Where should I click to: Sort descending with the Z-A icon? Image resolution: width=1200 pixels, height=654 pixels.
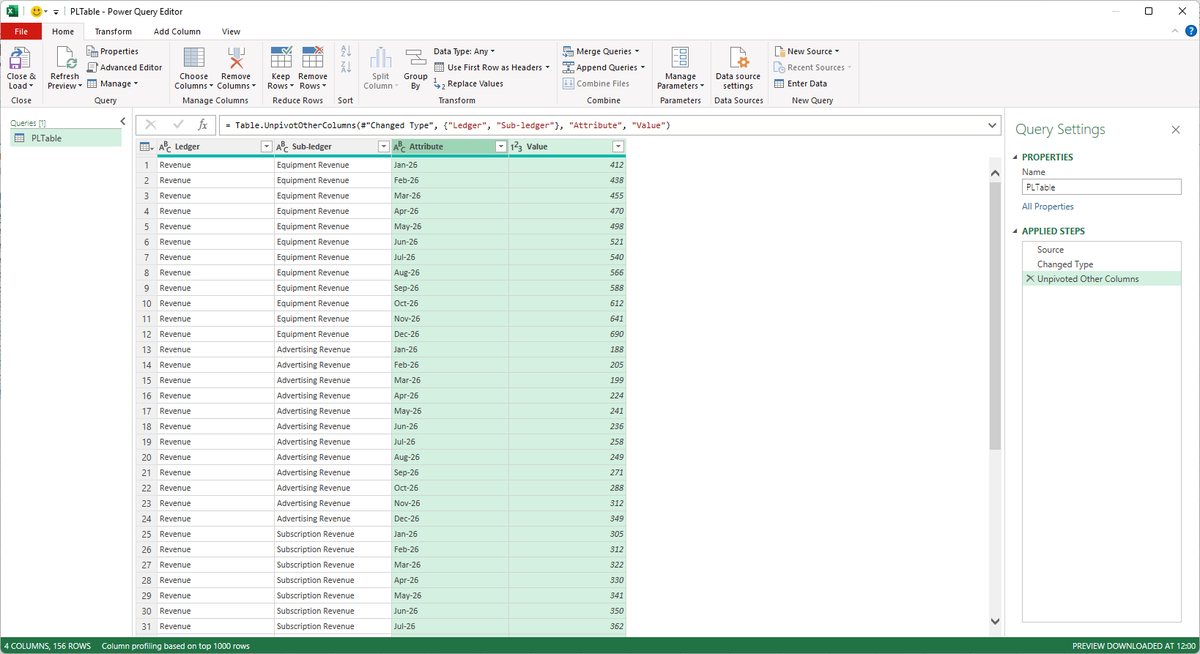coord(346,67)
